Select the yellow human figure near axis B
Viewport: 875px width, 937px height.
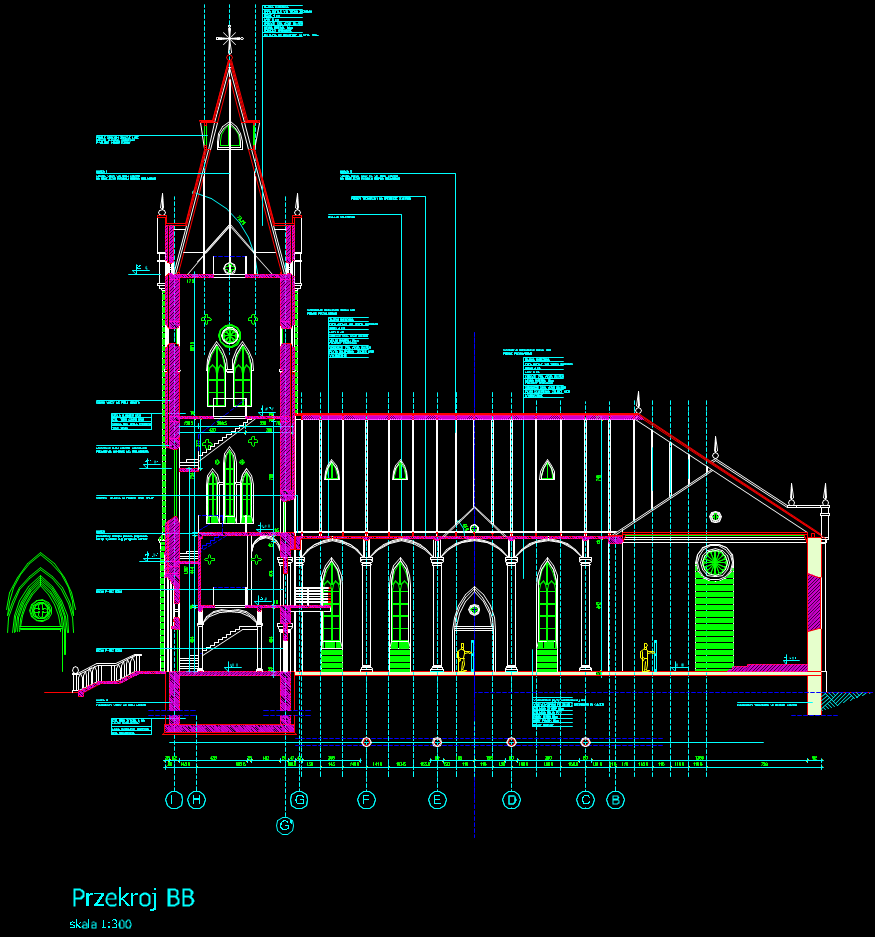(x=646, y=657)
